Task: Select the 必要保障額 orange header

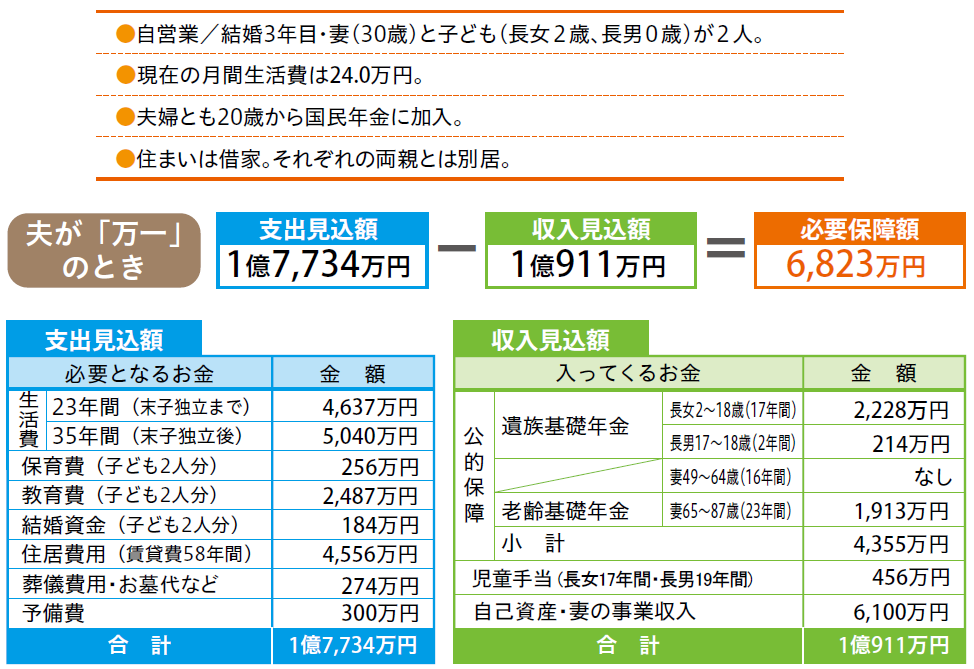Action: click(x=860, y=229)
